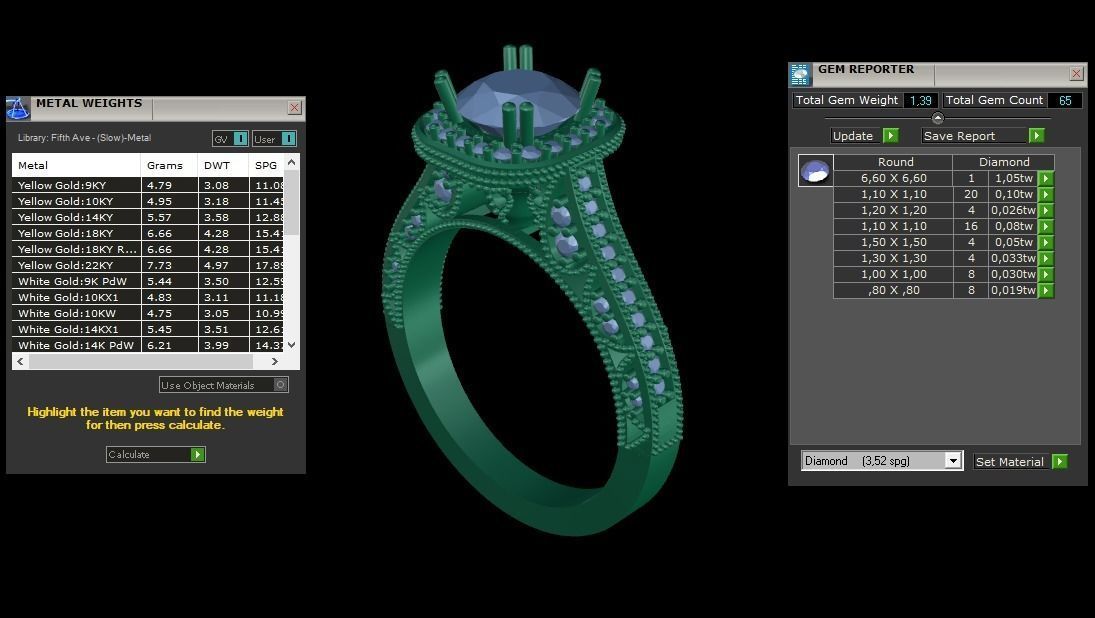Click the center stone on the ring model
Image resolution: width=1095 pixels, height=618 pixels.
tap(518, 101)
